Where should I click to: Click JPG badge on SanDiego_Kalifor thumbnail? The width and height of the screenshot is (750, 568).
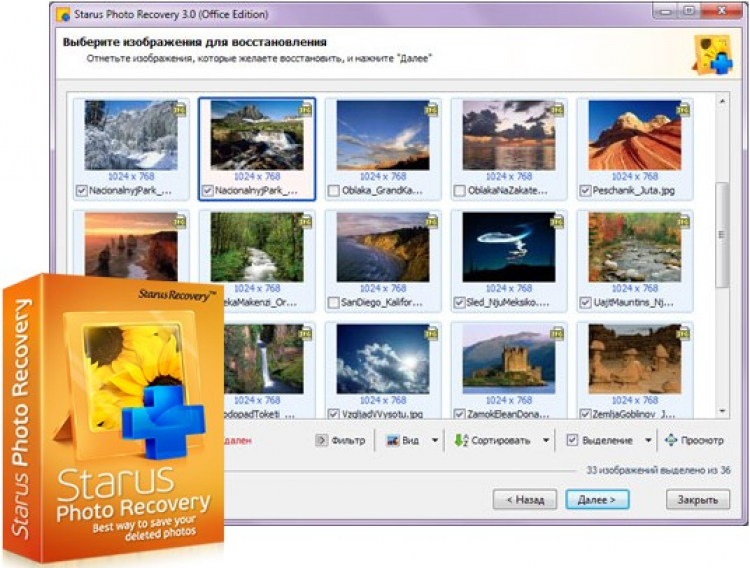point(431,222)
